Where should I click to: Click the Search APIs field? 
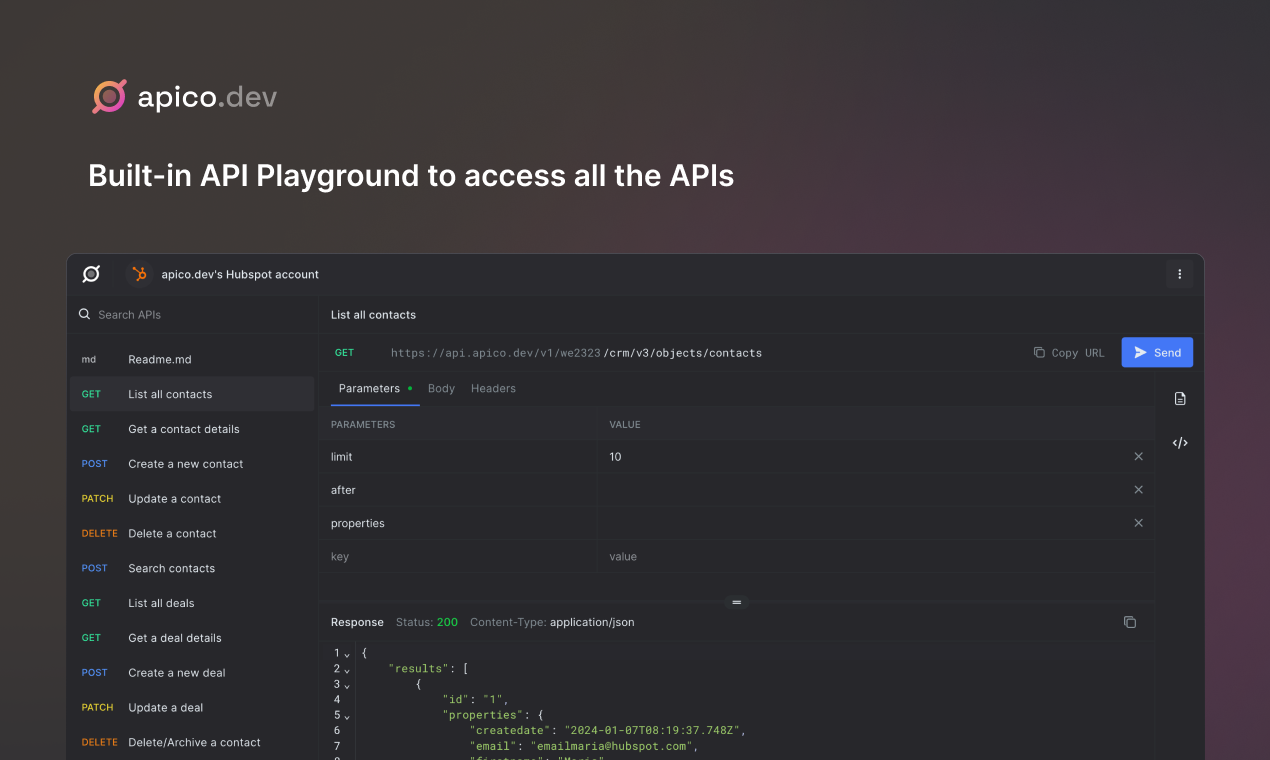192,314
